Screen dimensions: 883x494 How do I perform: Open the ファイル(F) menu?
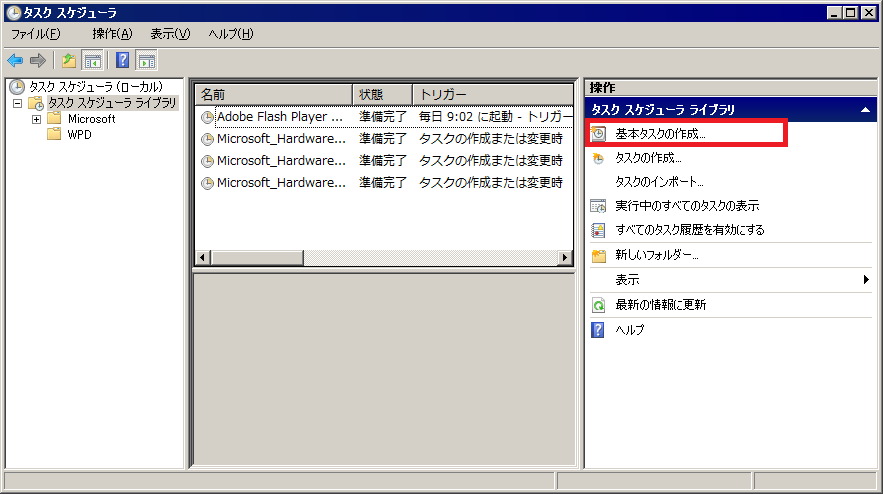click(35, 34)
